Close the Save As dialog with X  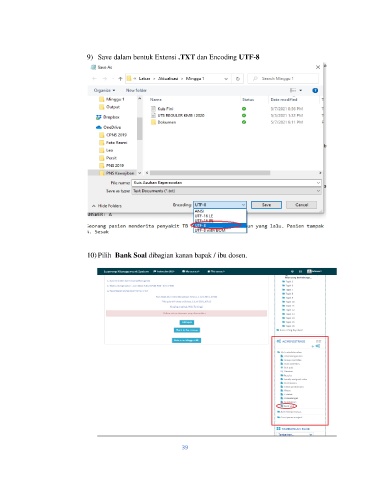tap(318, 67)
